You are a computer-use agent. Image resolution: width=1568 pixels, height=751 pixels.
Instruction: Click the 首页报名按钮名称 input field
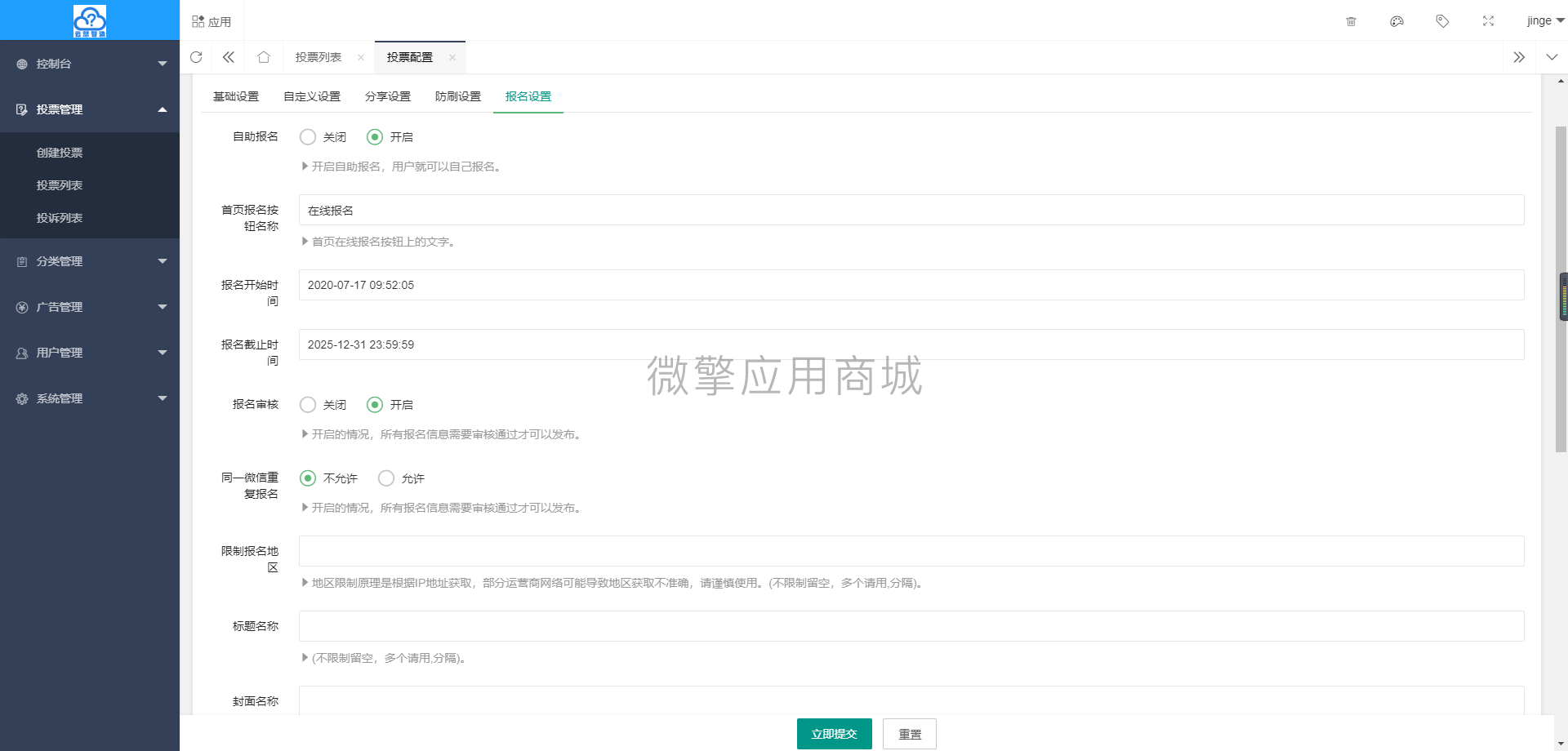tap(911, 210)
